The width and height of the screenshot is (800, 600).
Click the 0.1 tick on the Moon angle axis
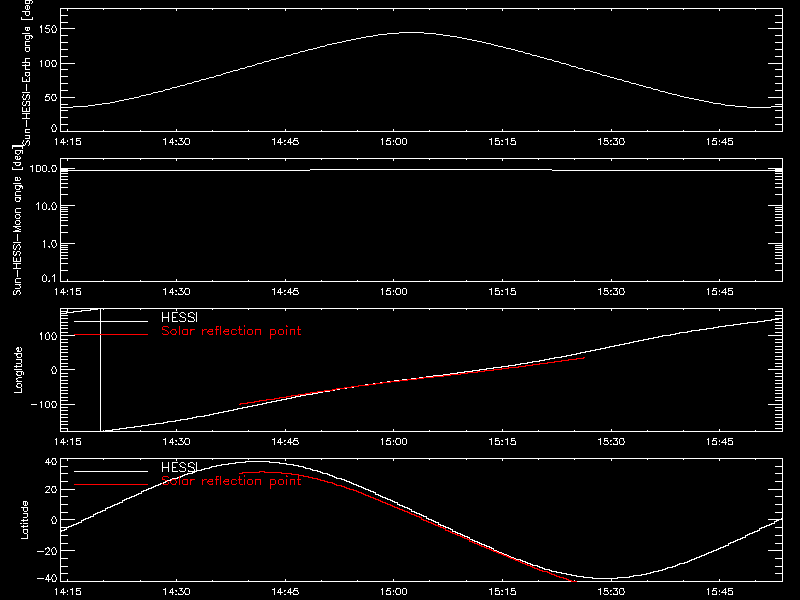49,278
